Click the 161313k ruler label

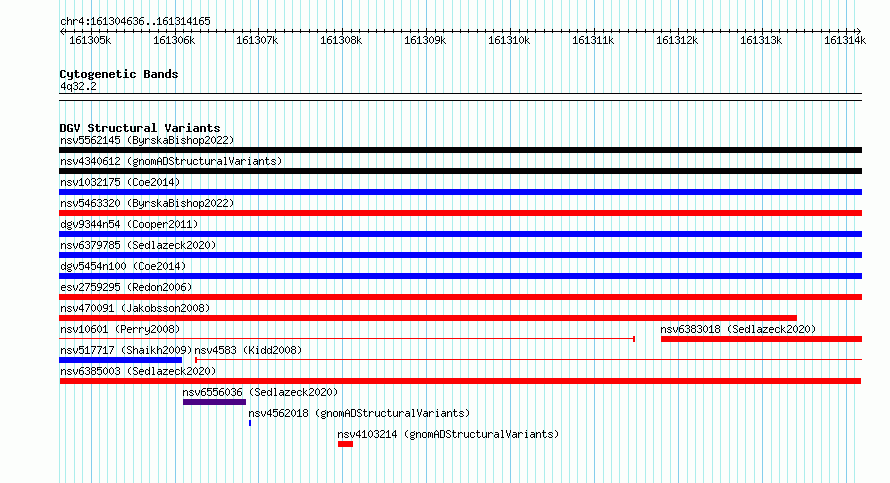point(761,40)
